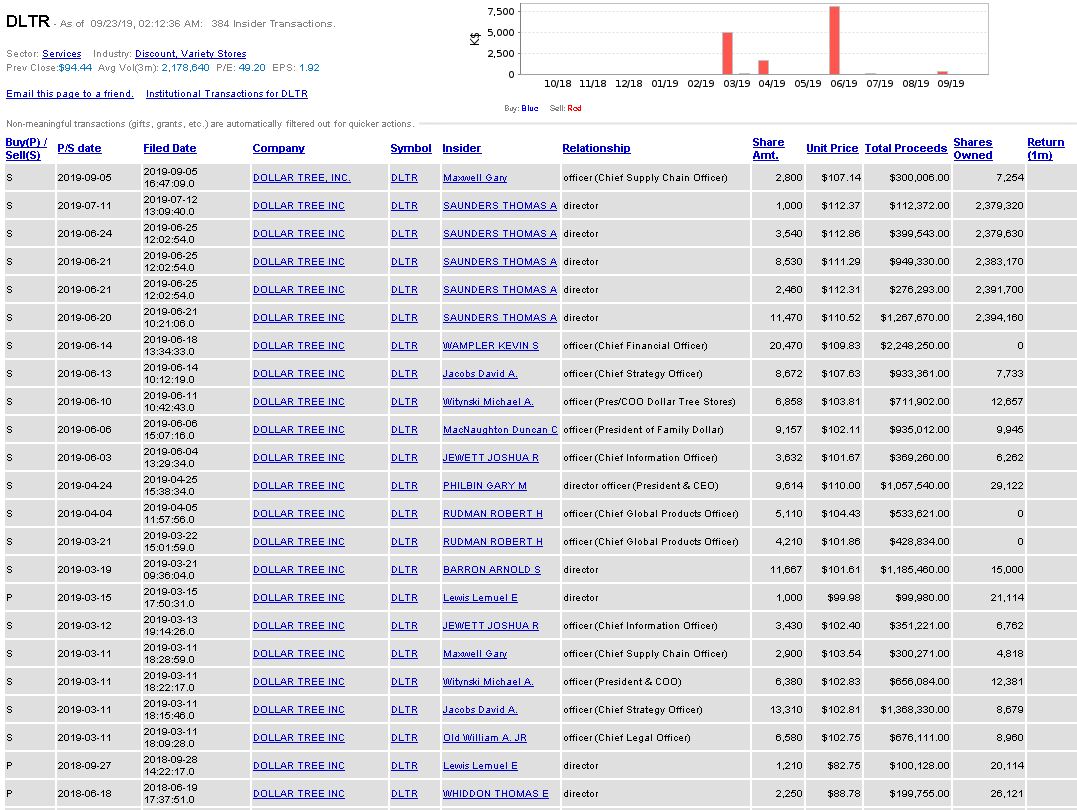Click DLTR symbol in WHIDDON THOMAS E row
Image resolution: width=1077 pixels, height=810 pixels.
coord(404,794)
